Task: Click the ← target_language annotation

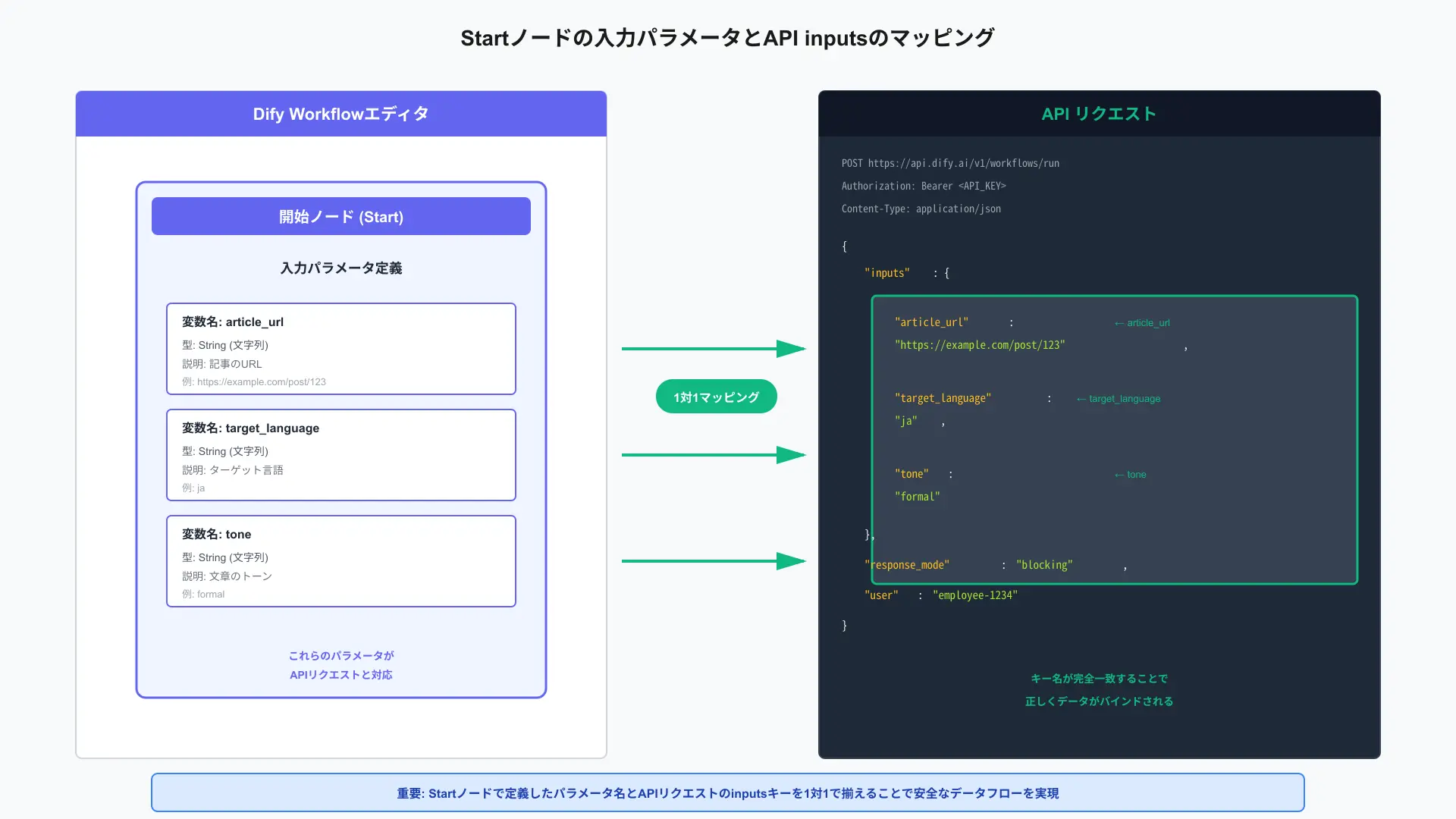Action: [x=1119, y=399]
